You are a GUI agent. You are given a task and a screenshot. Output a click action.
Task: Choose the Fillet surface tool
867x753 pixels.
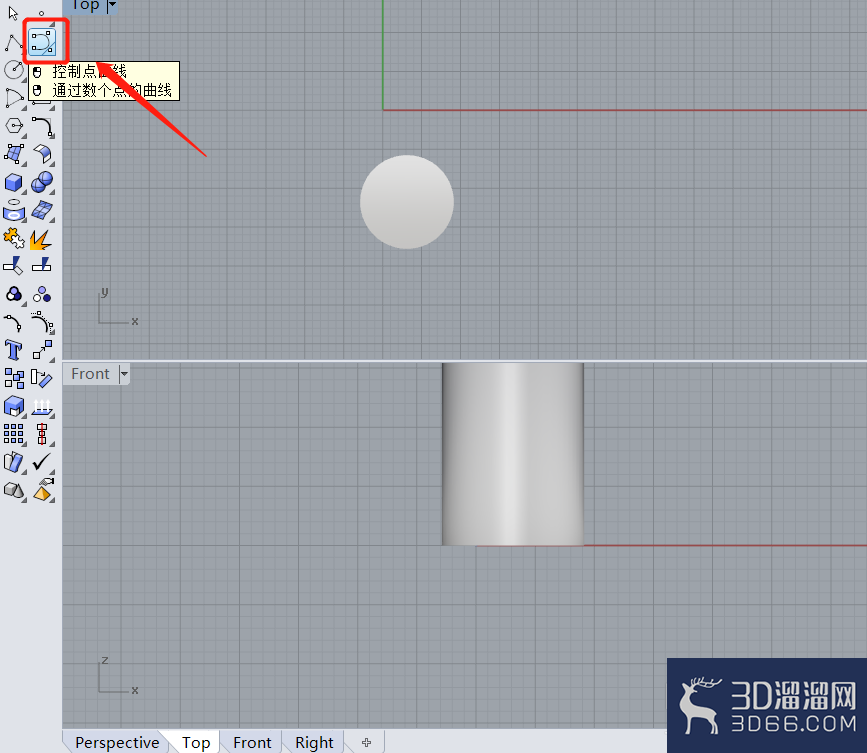[x=42, y=154]
